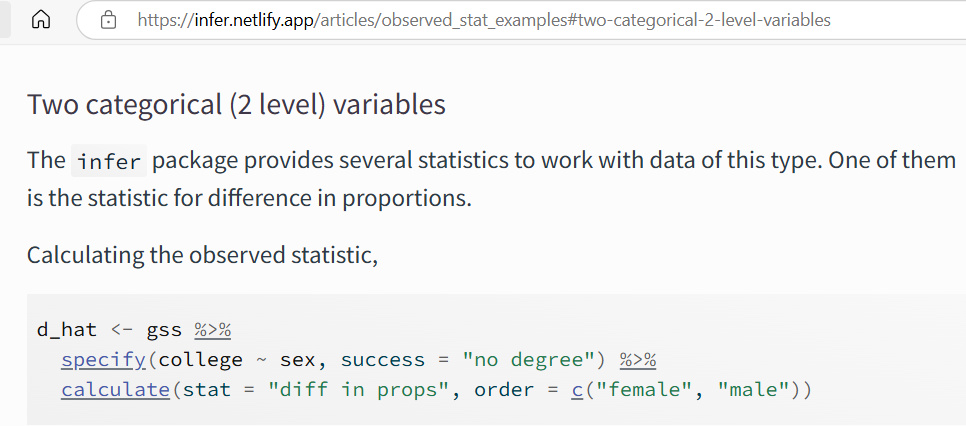This screenshot has width=966, height=426.
Task: Focus the URL address bar
Action: [x=521, y=20]
